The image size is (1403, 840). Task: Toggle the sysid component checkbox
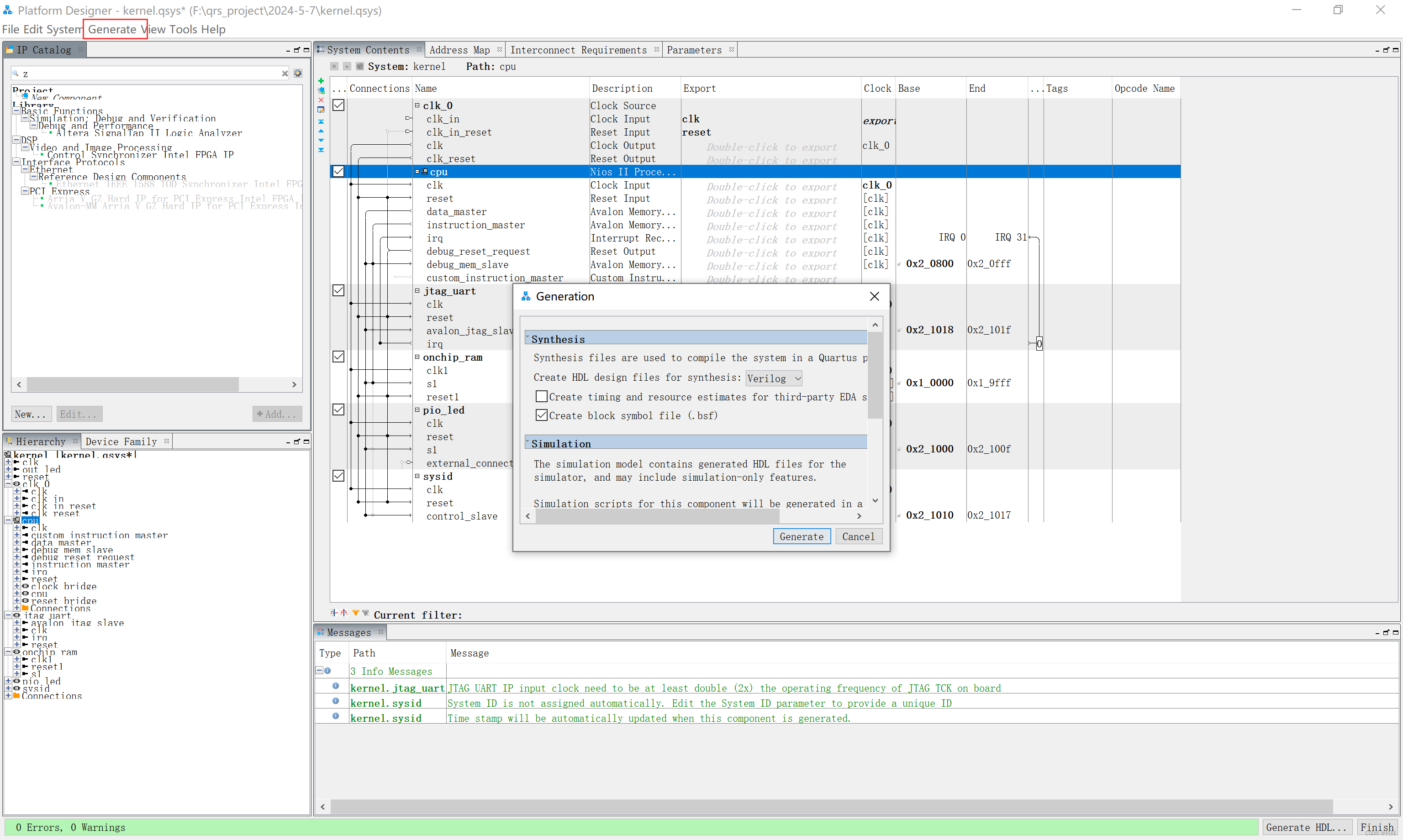(x=338, y=476)
